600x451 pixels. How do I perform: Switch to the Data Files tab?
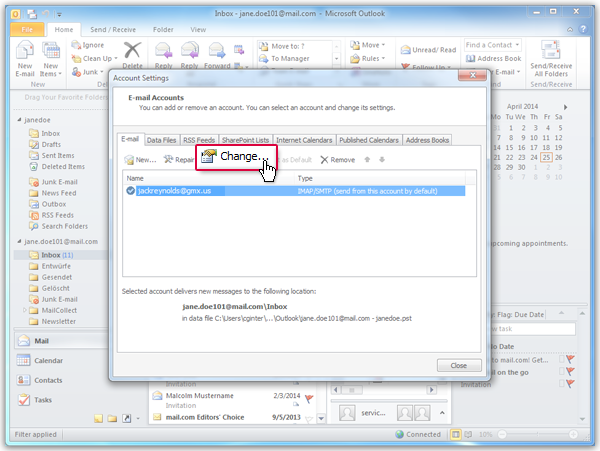(x=162, y=140)
